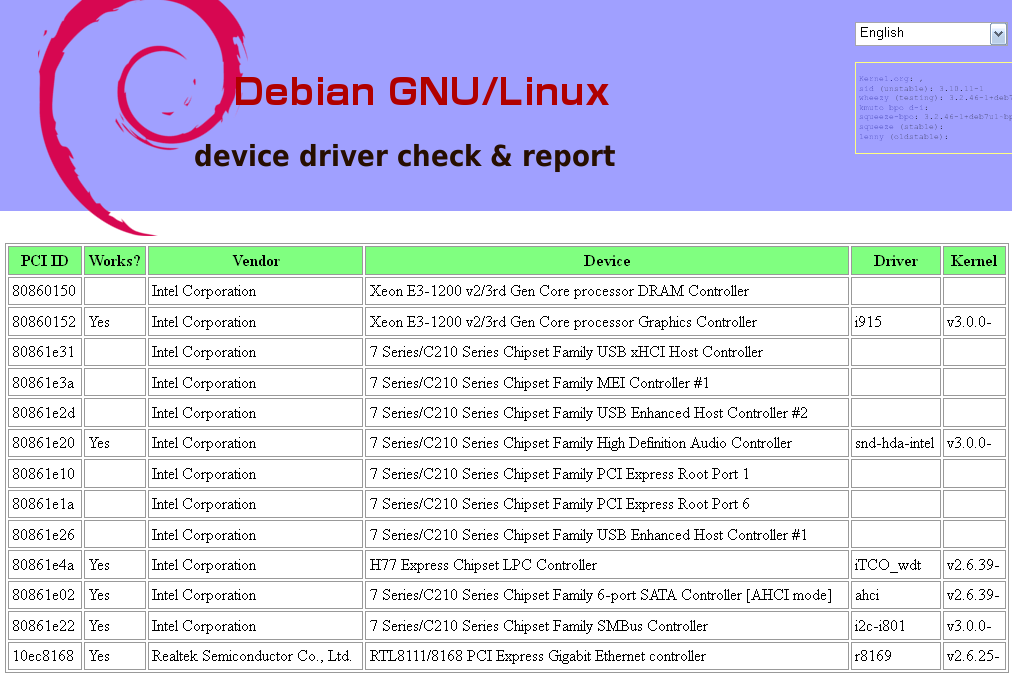Viewport: 1012px width, 675px height.
Task: Select PCI ID 80861e4a cell
Action: 45,565
